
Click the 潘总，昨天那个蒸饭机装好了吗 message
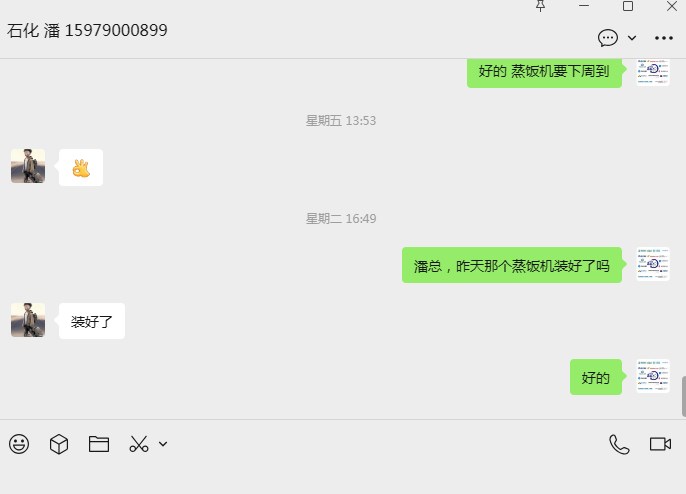coord(512,265)
